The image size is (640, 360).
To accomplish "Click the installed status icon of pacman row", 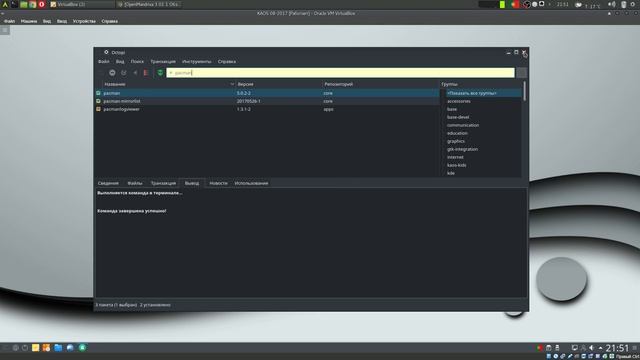I will (98, 93).
